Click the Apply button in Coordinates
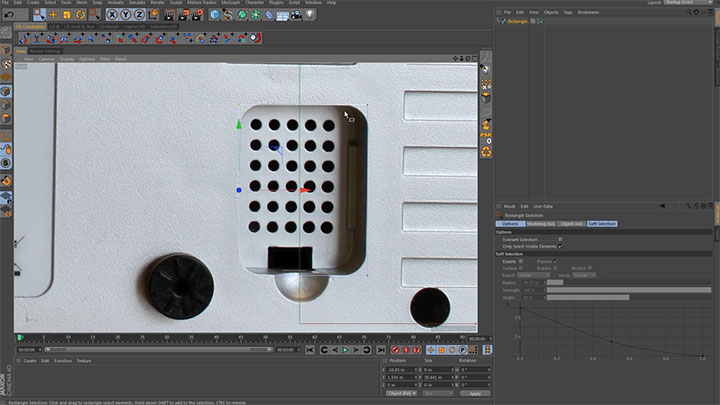720x405 pixels. point(475,394)
